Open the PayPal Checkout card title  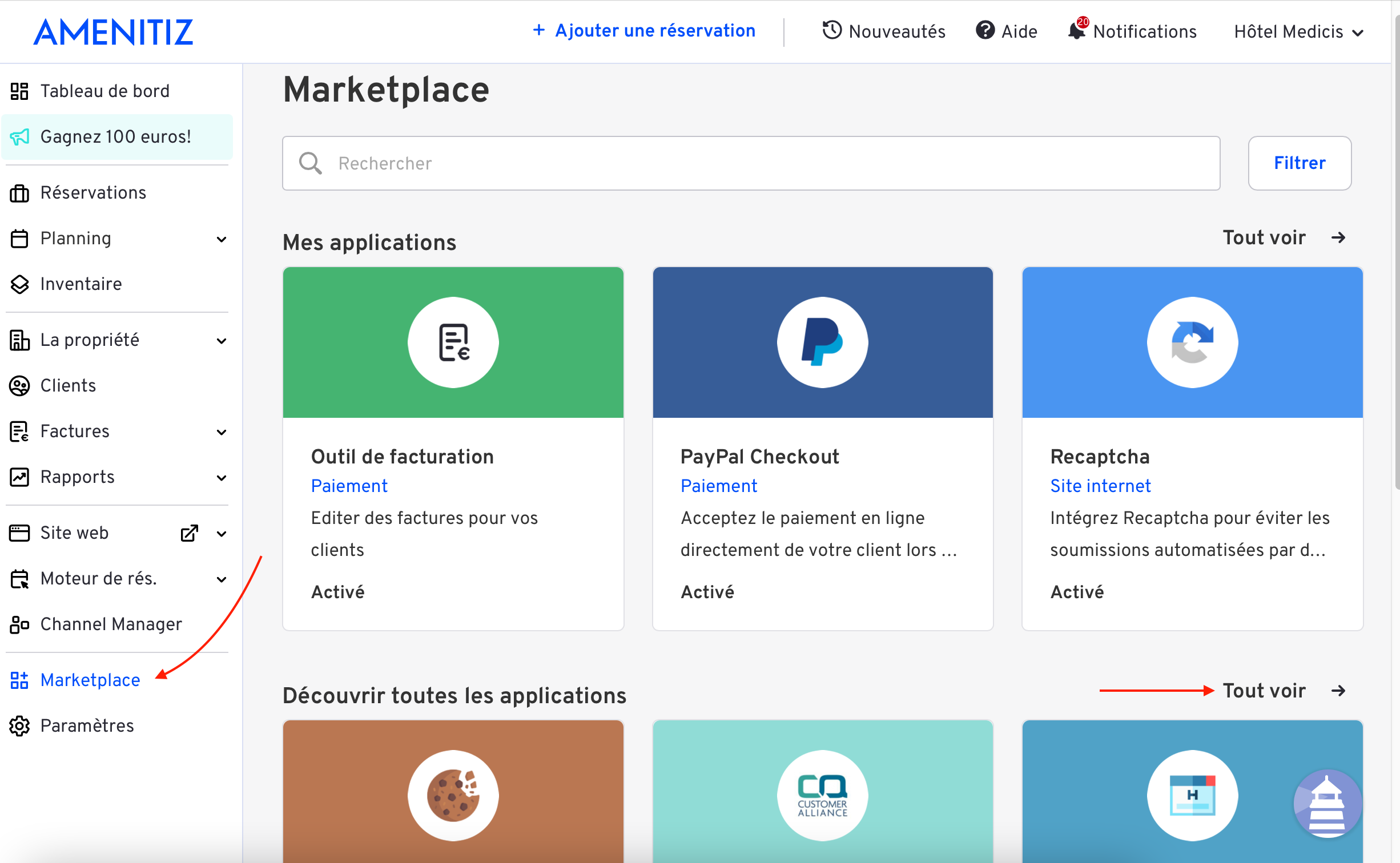click(x=759, y=457)
